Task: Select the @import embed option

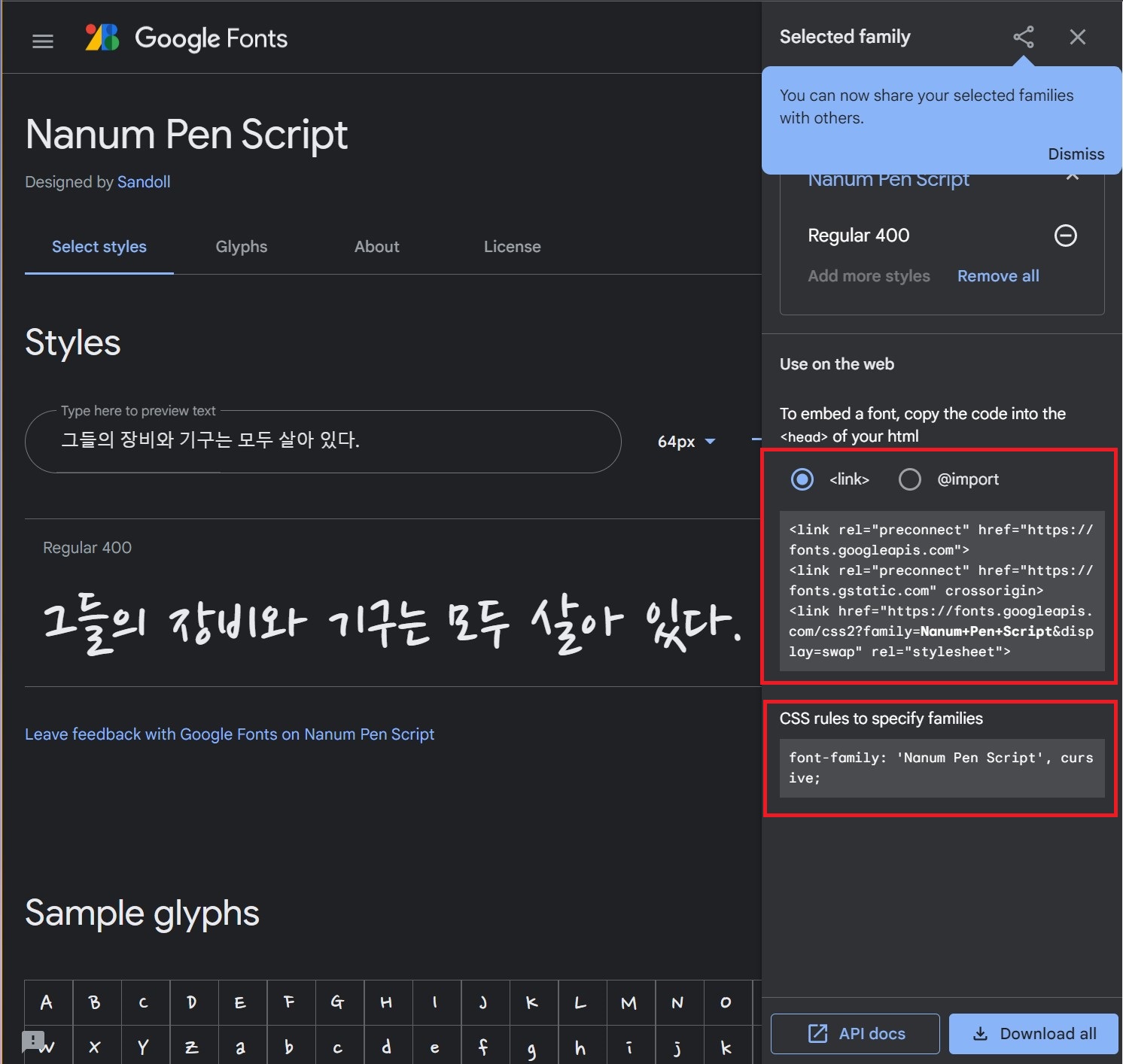Action: point(910,479)
